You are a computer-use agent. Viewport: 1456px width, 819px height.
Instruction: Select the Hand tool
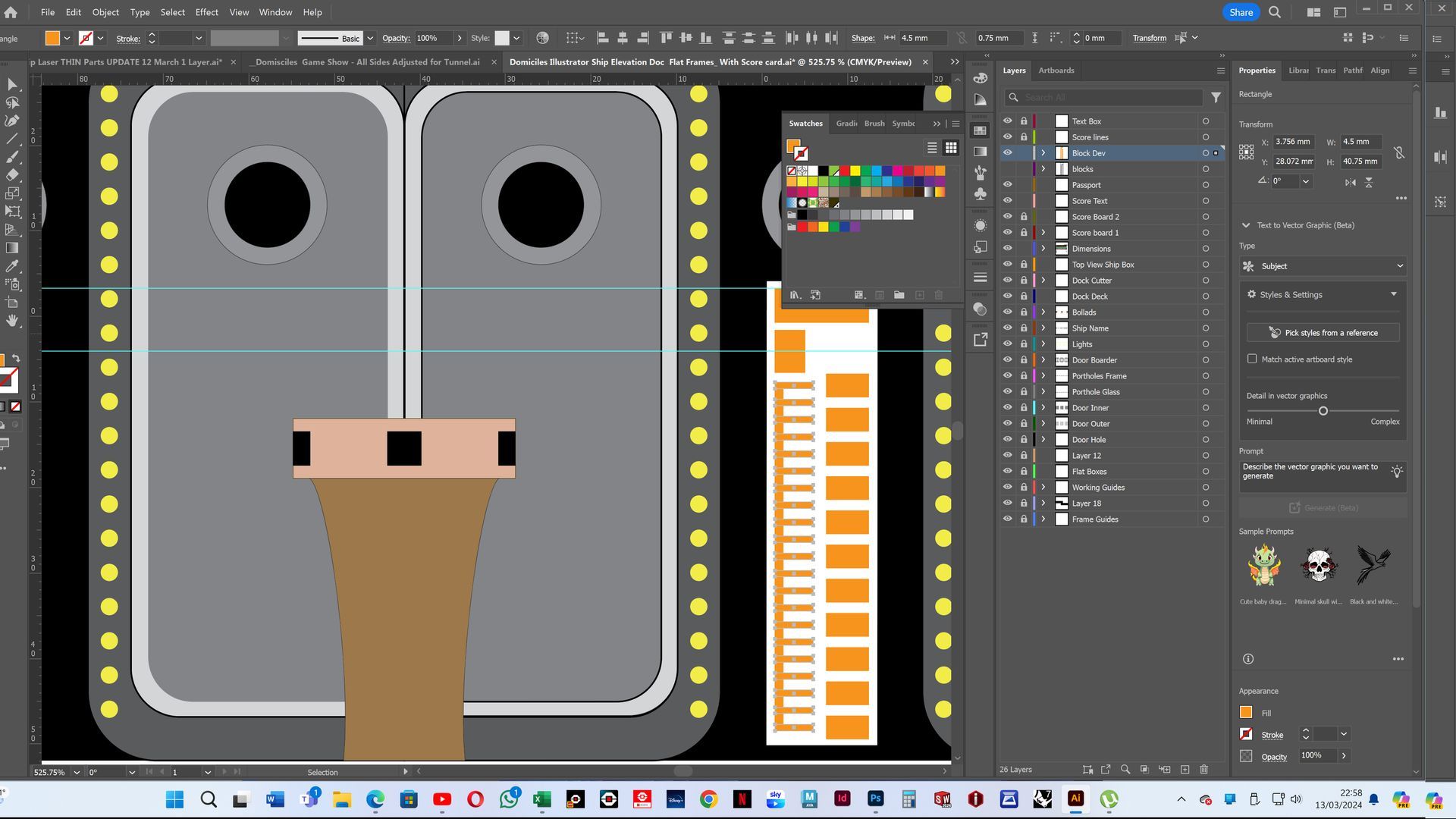coord(12,321)
